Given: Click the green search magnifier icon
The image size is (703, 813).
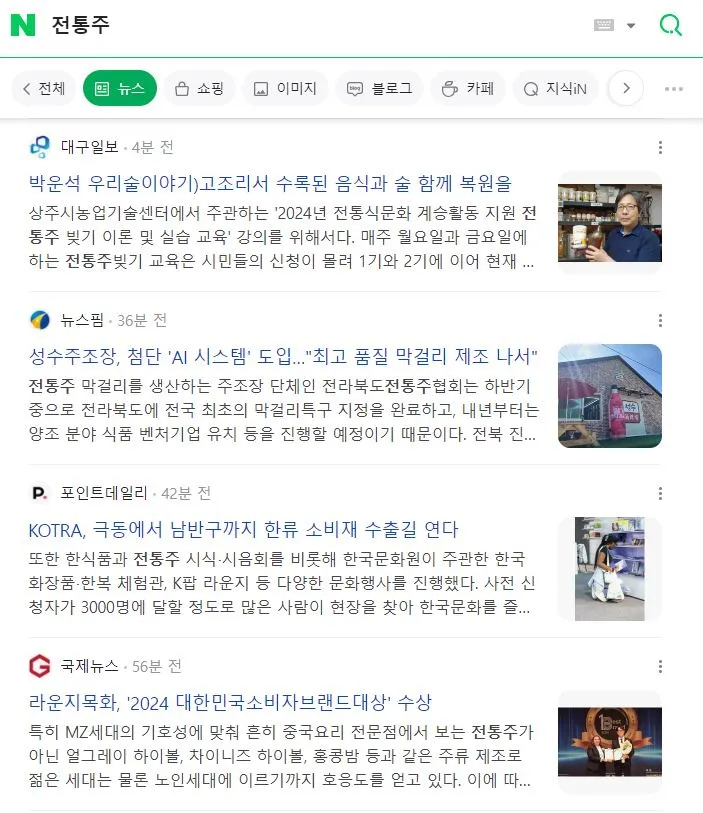Looking at the screenshot, I should (670, 25).
